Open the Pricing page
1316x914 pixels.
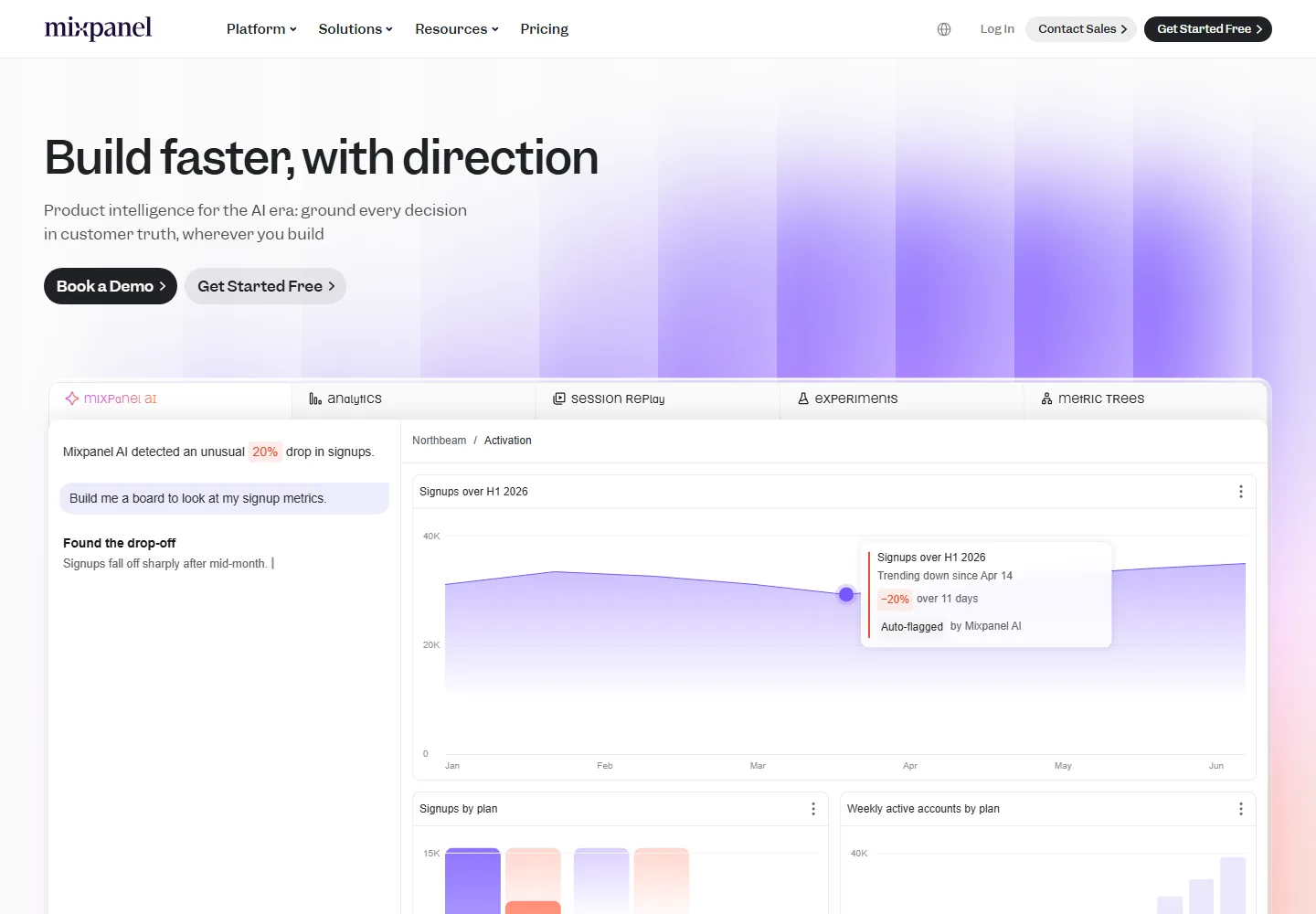point(545,29)
